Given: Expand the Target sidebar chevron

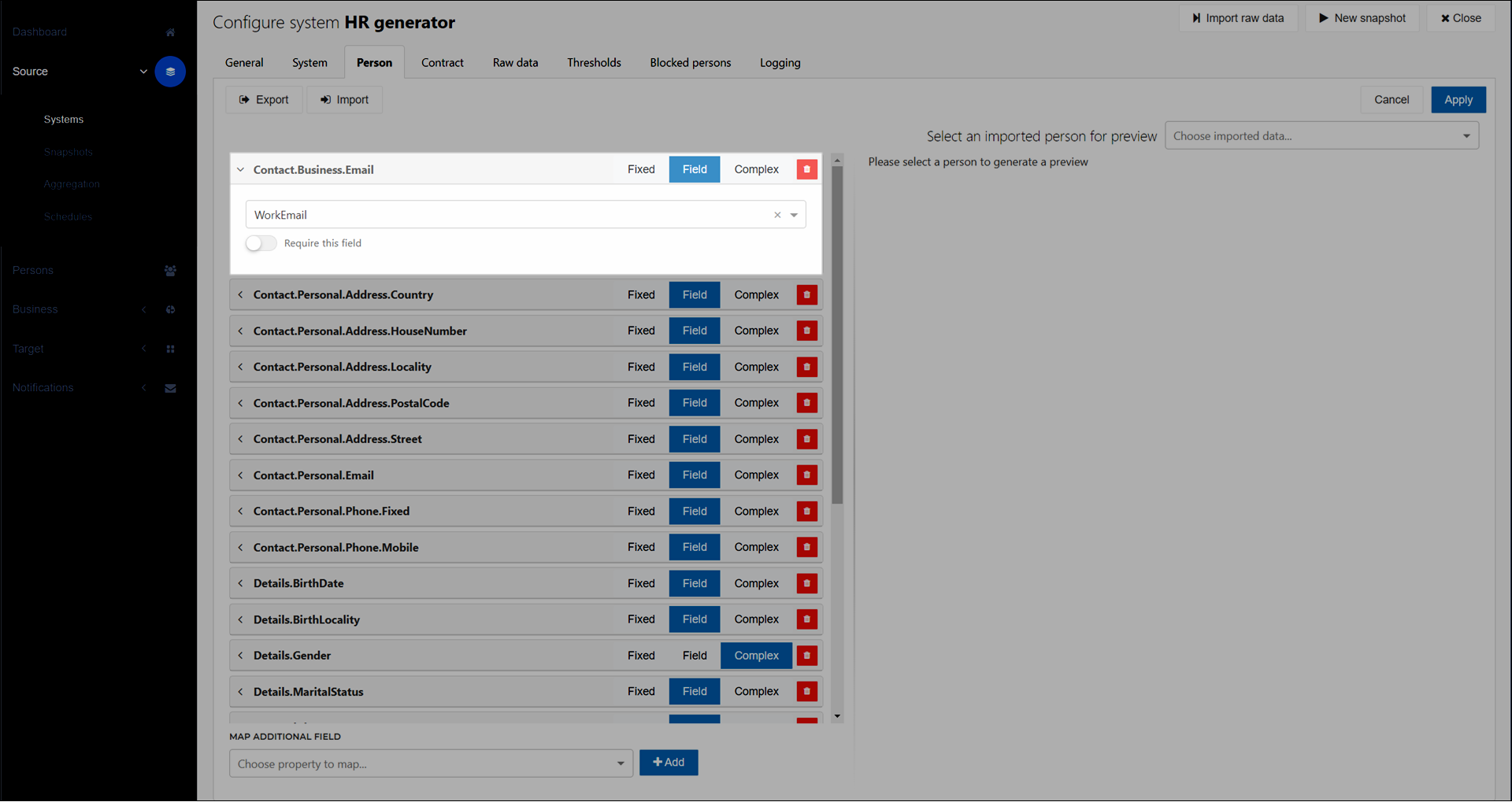Looking at the screenshot, I should [x=143, y=349].
